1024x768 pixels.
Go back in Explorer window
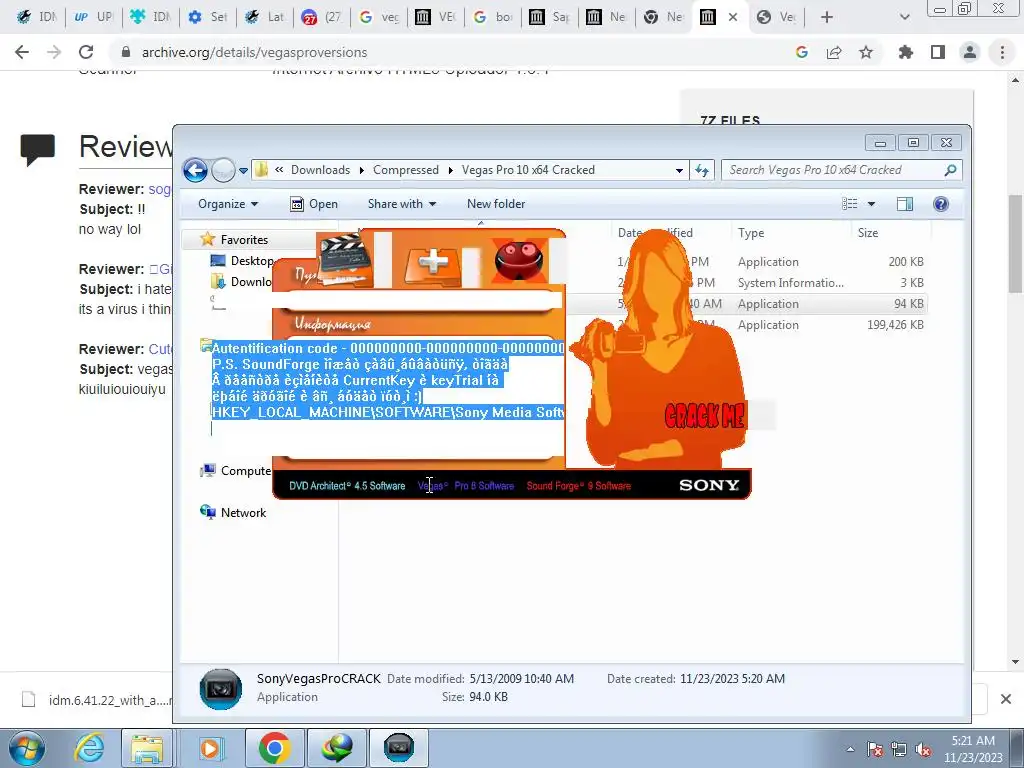pos(195,170)
